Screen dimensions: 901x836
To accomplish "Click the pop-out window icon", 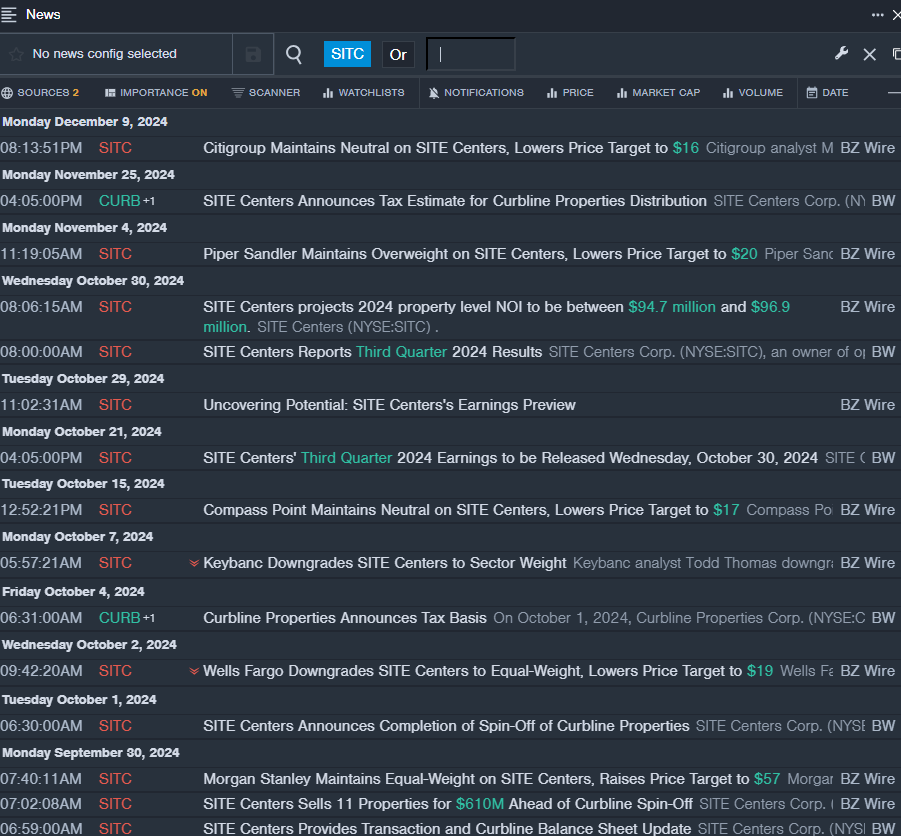I will (x=895, y=54).
